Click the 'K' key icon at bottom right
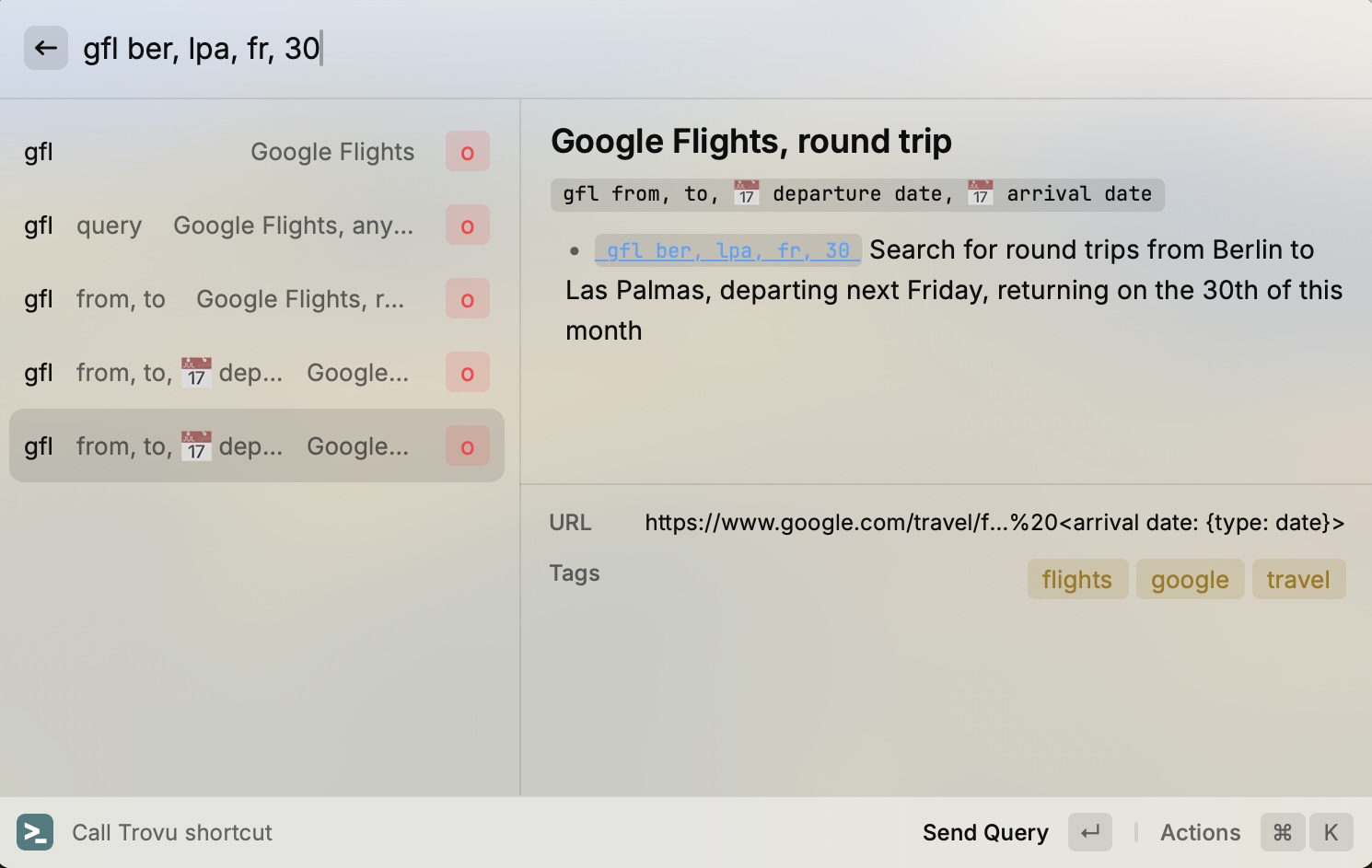 point(1331,832)
